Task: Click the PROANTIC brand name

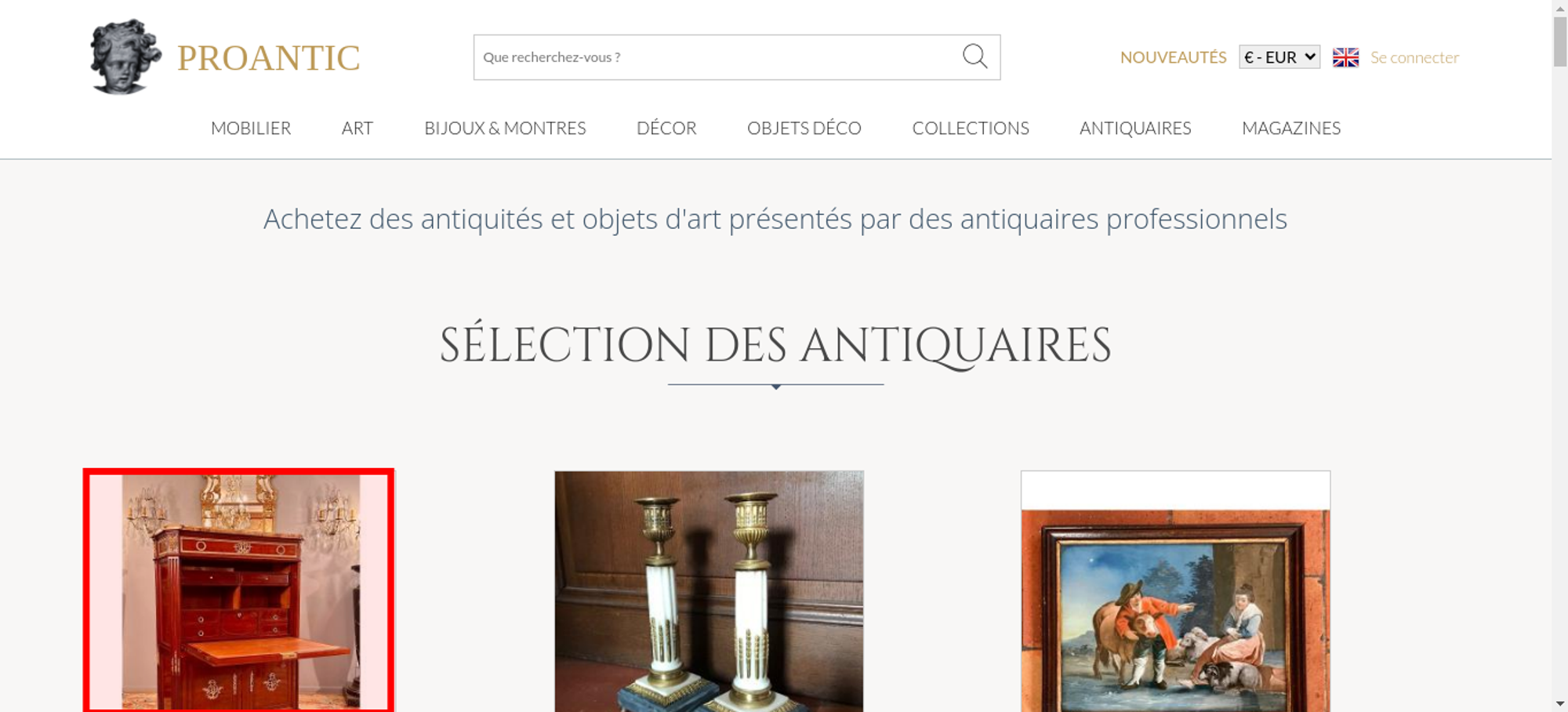Action: pyautogui.click(x=269, y=58)
